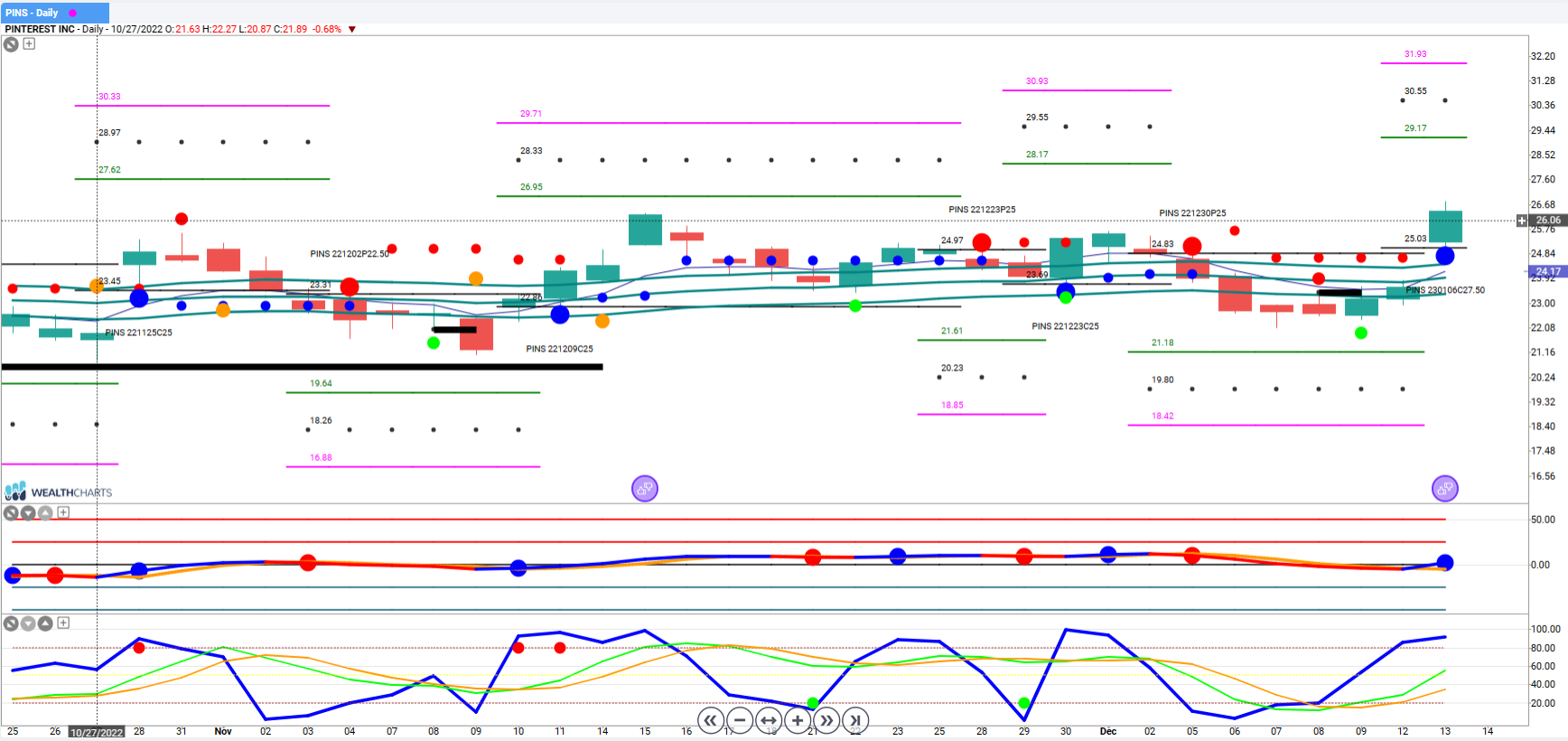Click the PINS 221209C25 option label
Viewport: 1568px width, 741px height.
tap(560, 349)
